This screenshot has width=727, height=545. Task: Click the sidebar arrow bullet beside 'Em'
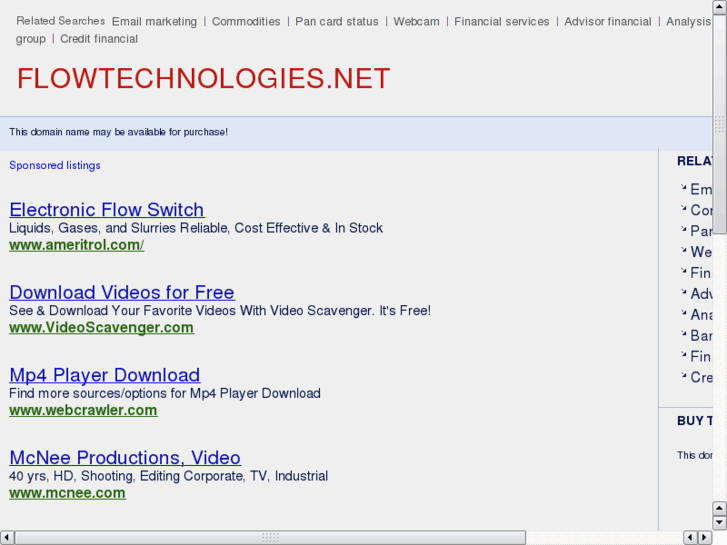683,187
